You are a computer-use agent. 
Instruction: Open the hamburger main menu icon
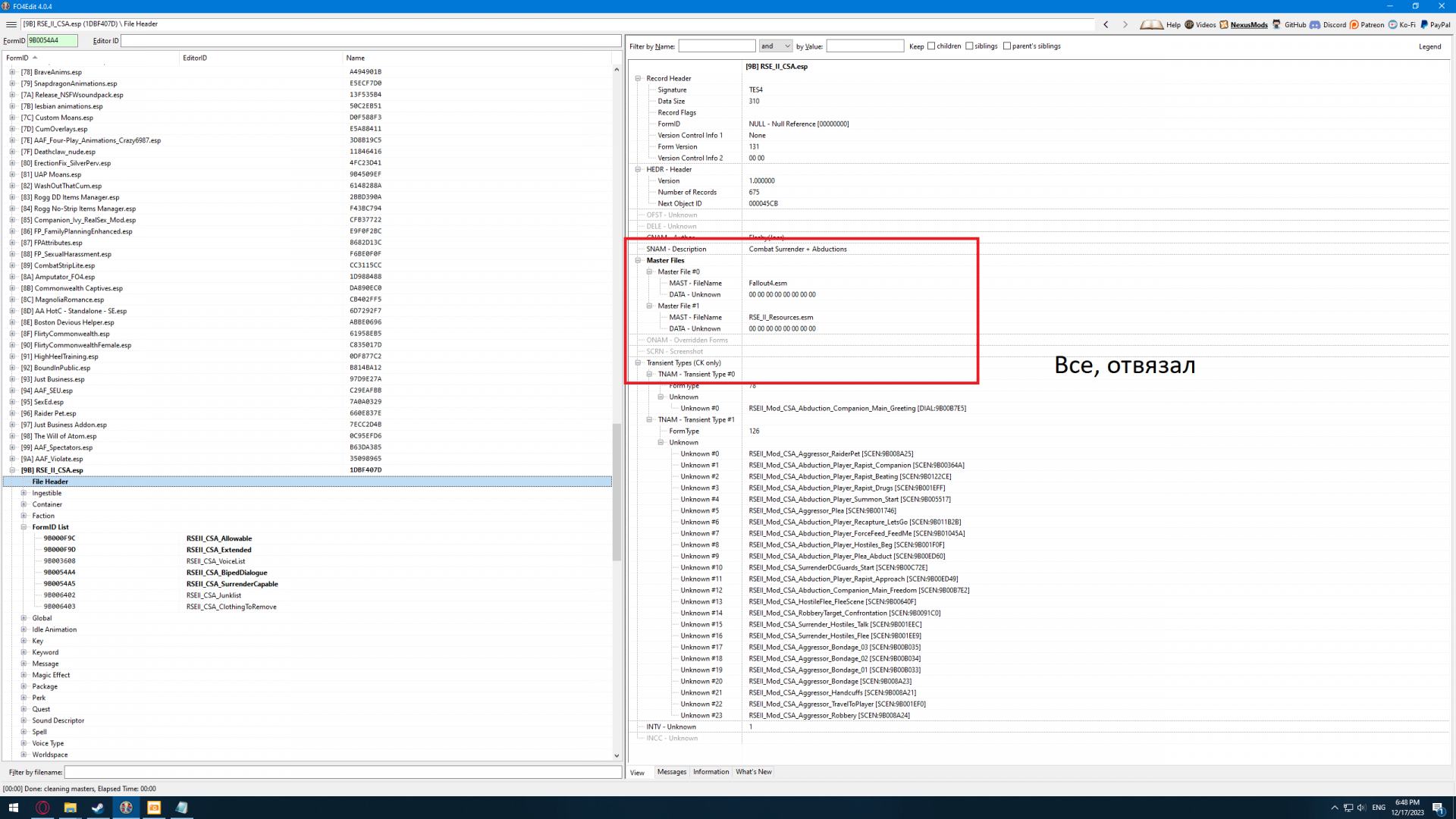(x=11, y=24)
